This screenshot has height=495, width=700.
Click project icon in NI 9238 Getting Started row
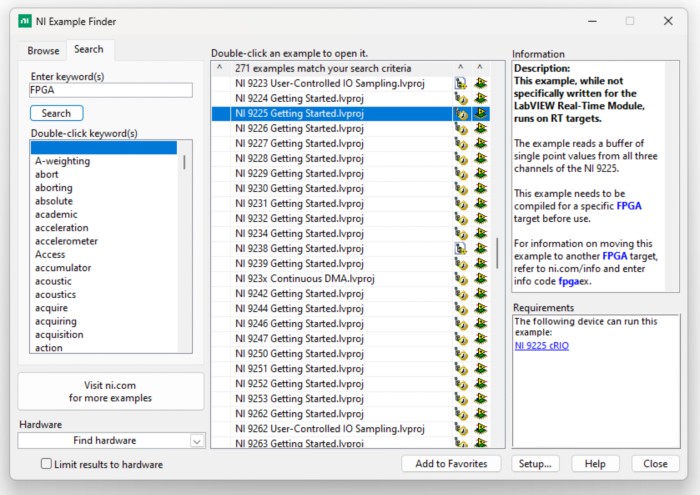[461, 249]
